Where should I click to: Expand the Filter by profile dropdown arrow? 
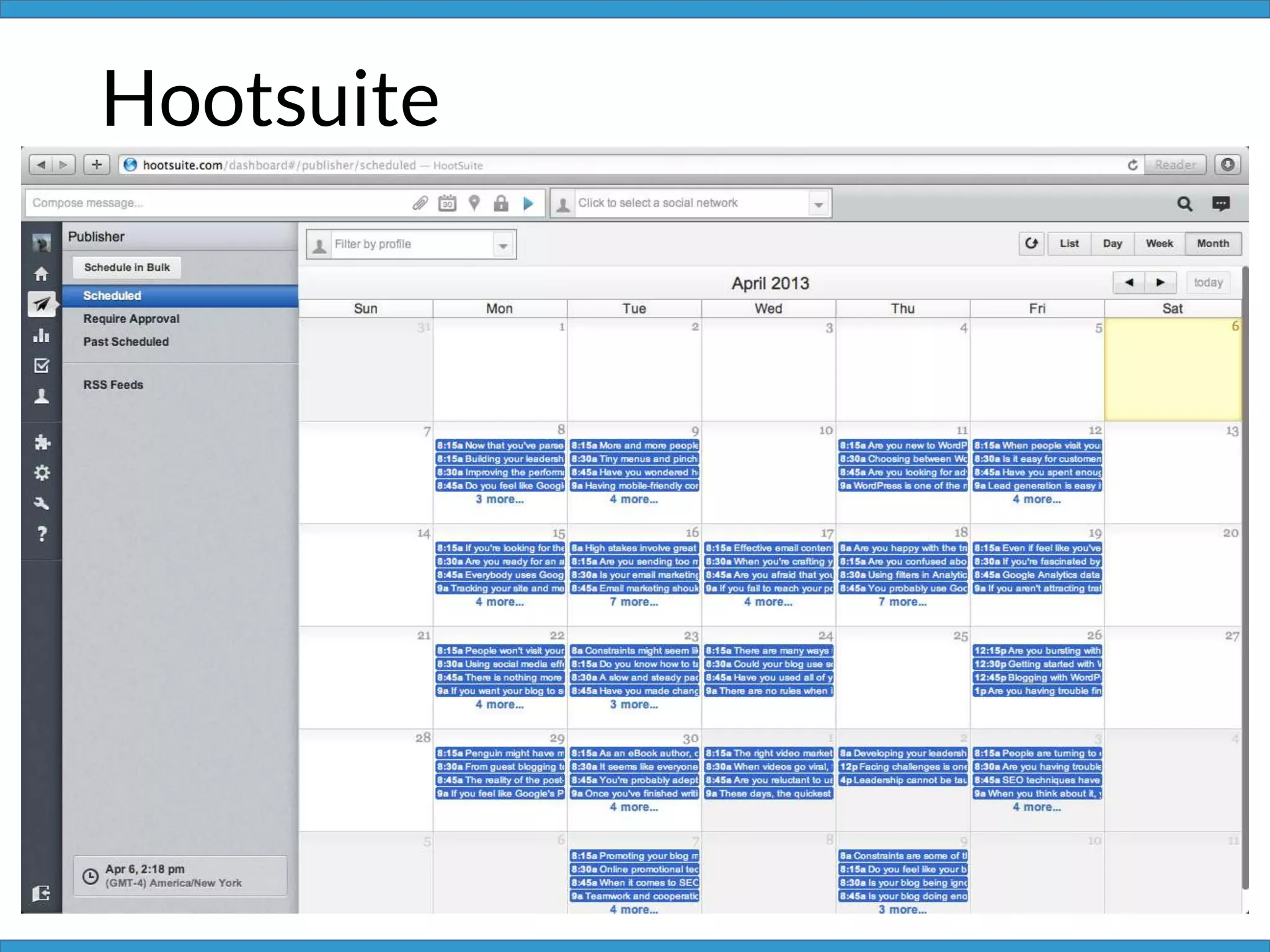[504, 245]
